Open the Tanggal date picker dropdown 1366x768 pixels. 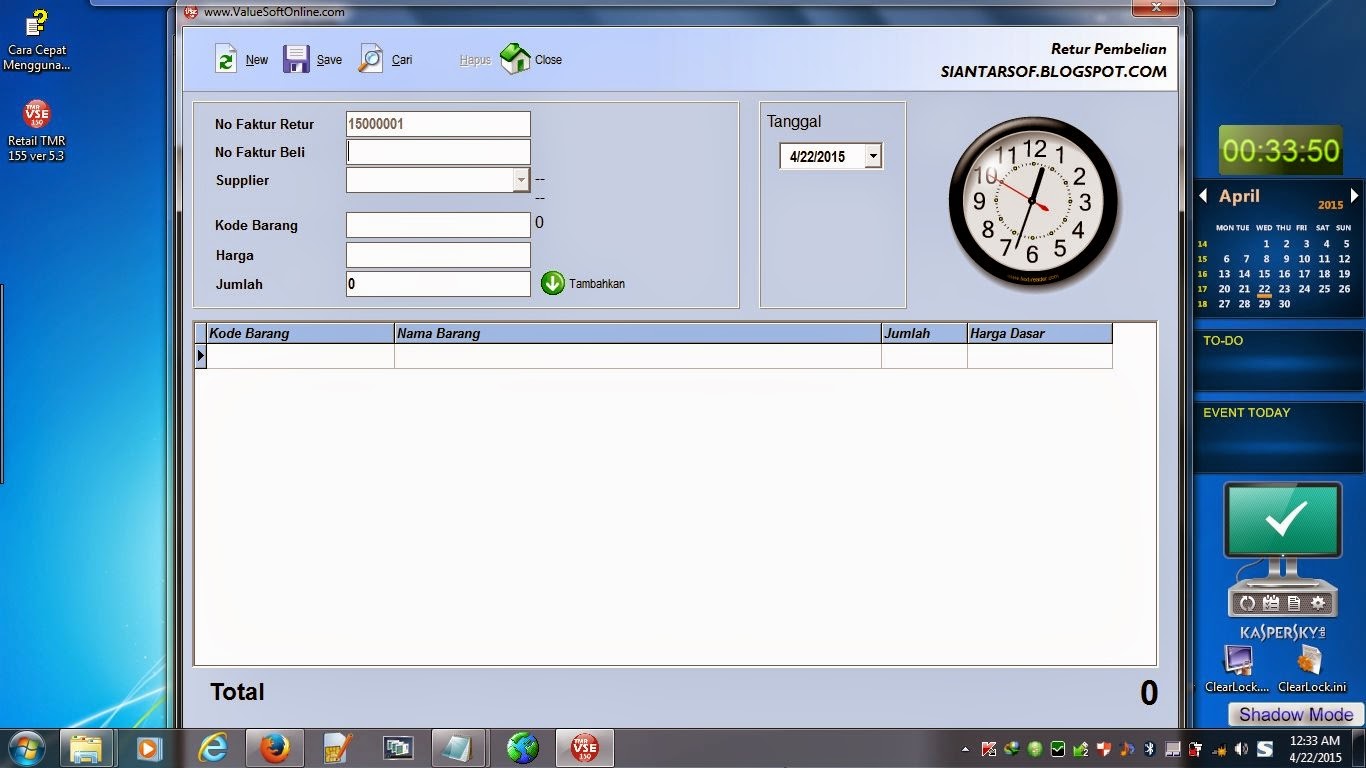873,156
